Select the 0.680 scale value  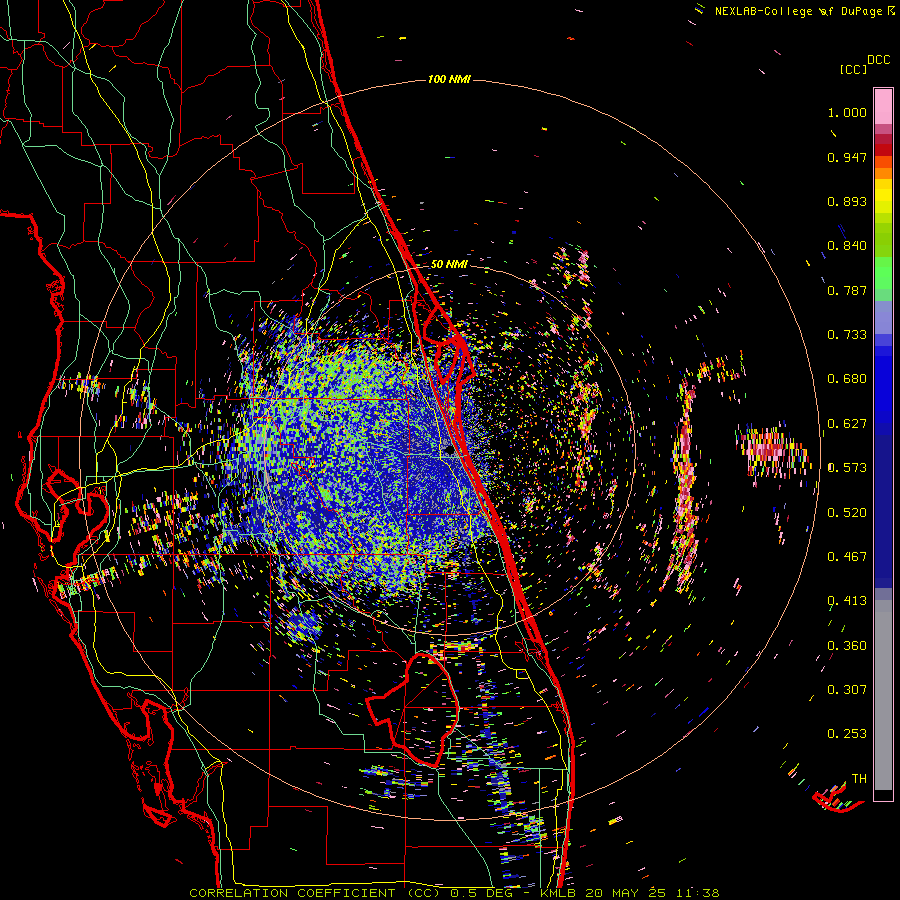coord(847,379)
